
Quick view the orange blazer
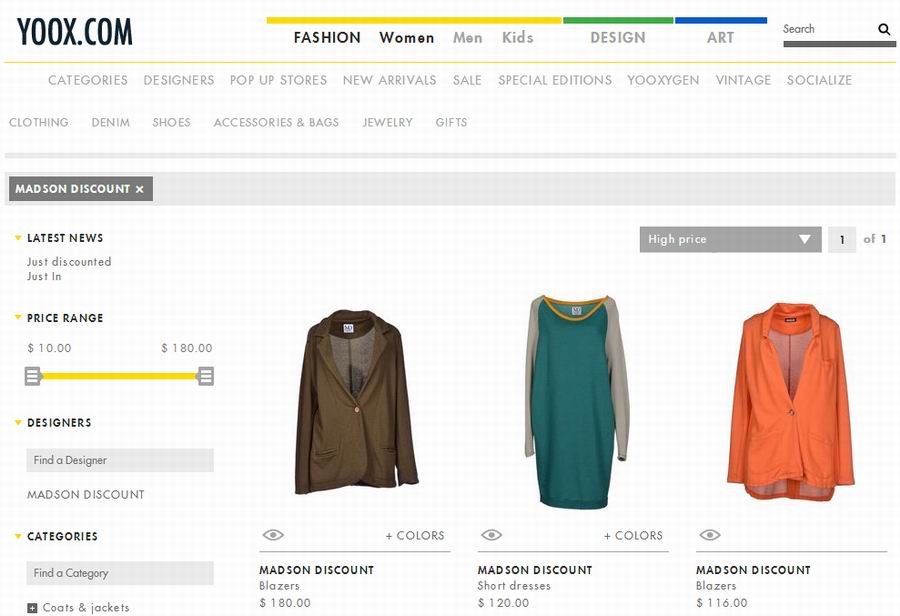click(x=709, y=535)
